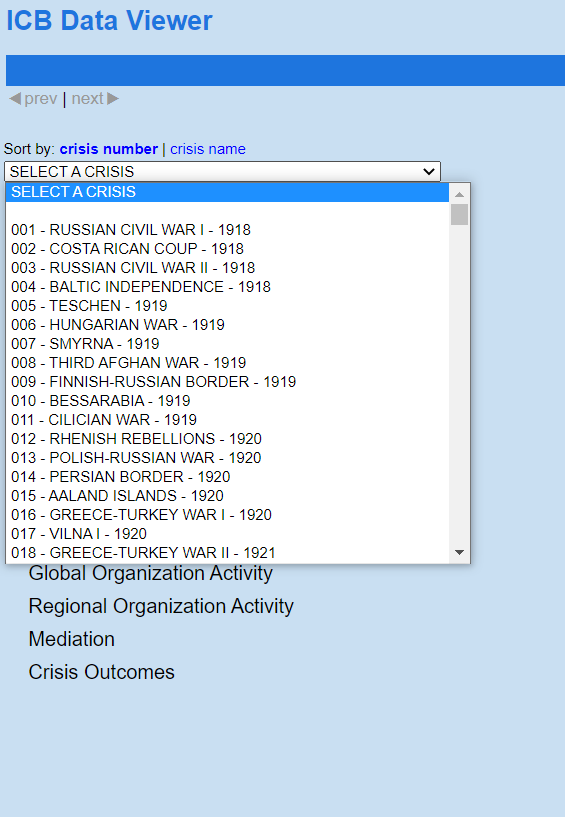Open the Crisis Outcomes section
This screenshot has width=565, height=817.
click(102, 672)
